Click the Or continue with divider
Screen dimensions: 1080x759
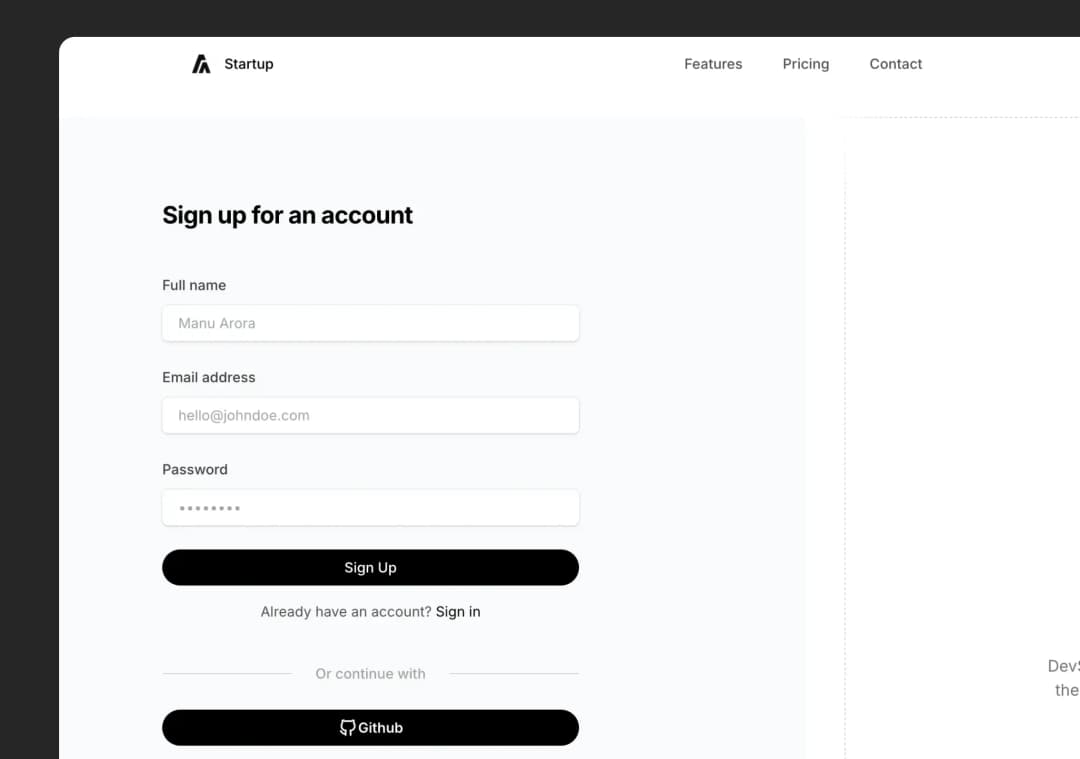point(370,673)
